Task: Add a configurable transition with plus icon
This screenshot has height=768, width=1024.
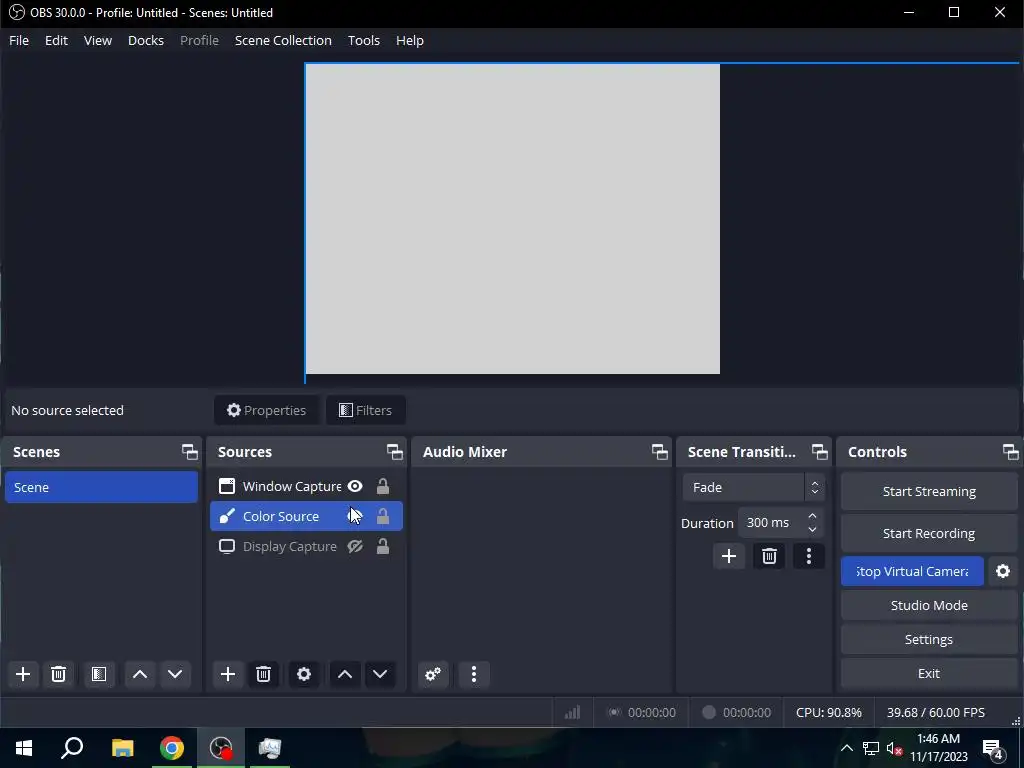Action: [729, 556]
